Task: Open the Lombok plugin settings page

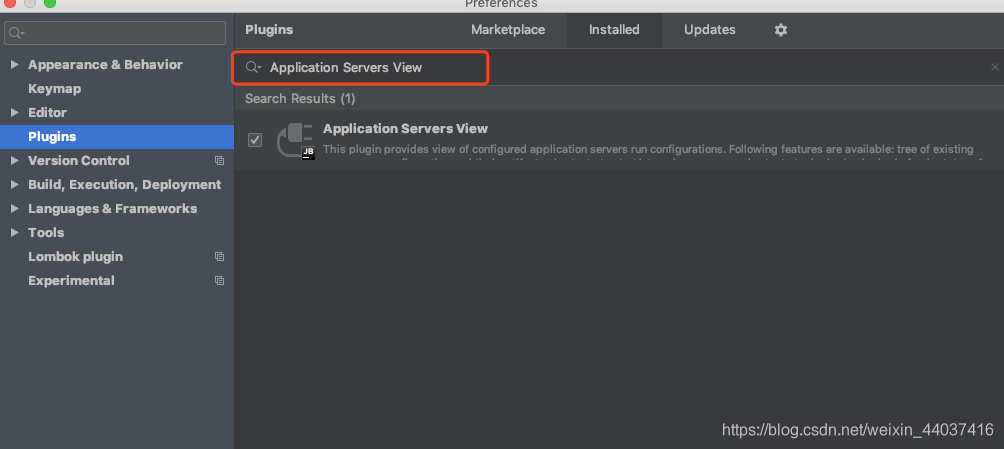Action: (x=76, y=257)
